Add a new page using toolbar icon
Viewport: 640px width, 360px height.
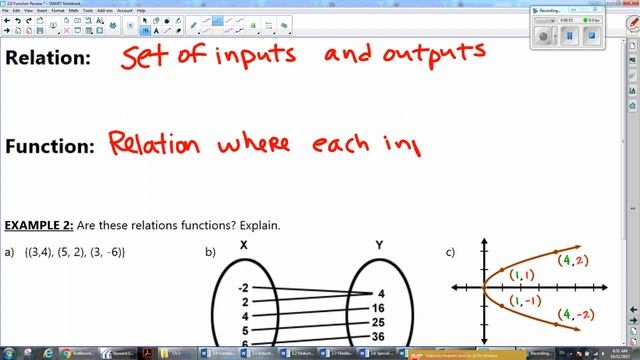point(18,31)
